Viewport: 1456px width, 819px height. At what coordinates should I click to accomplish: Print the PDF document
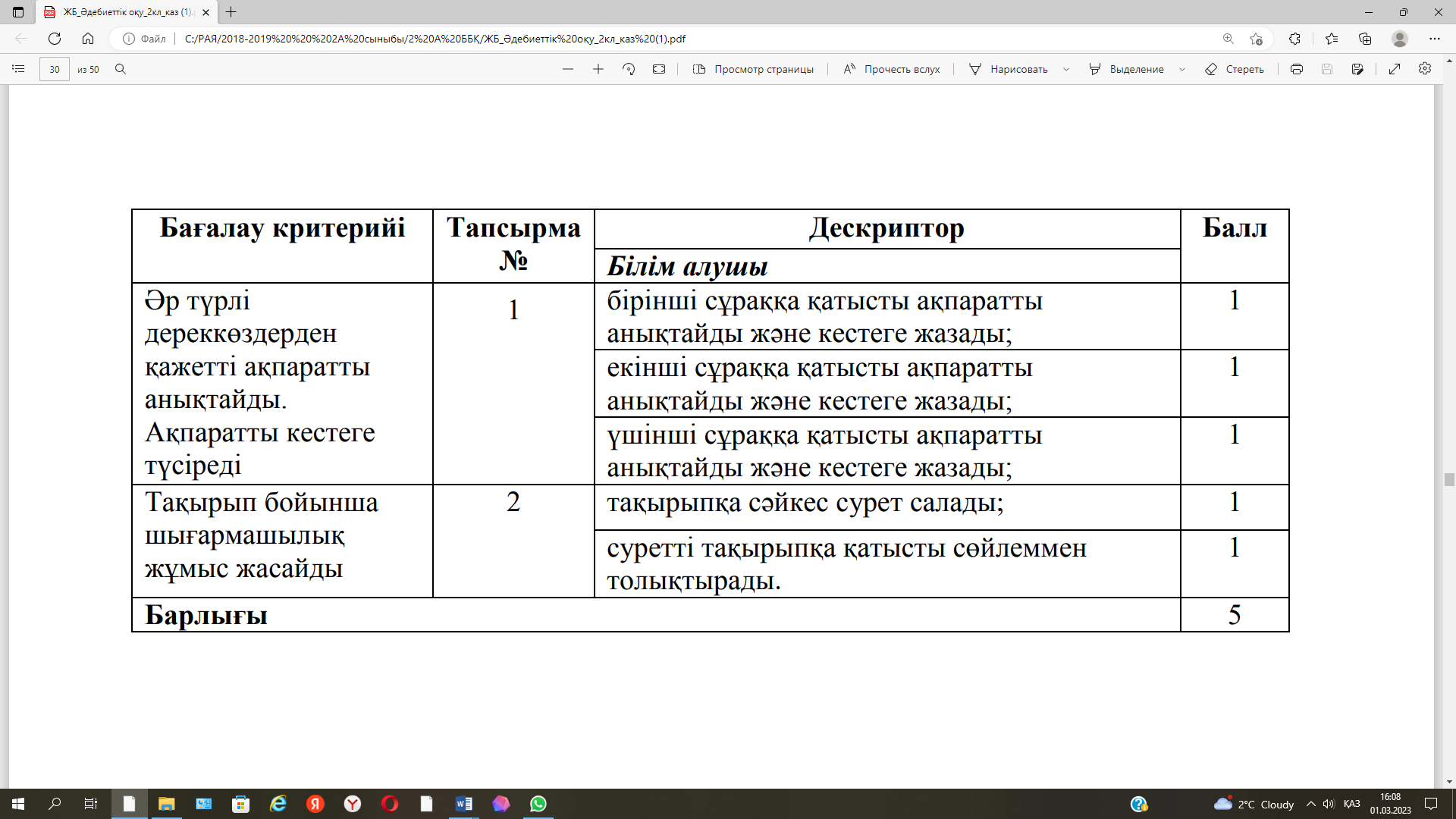tap(1297, 69)
